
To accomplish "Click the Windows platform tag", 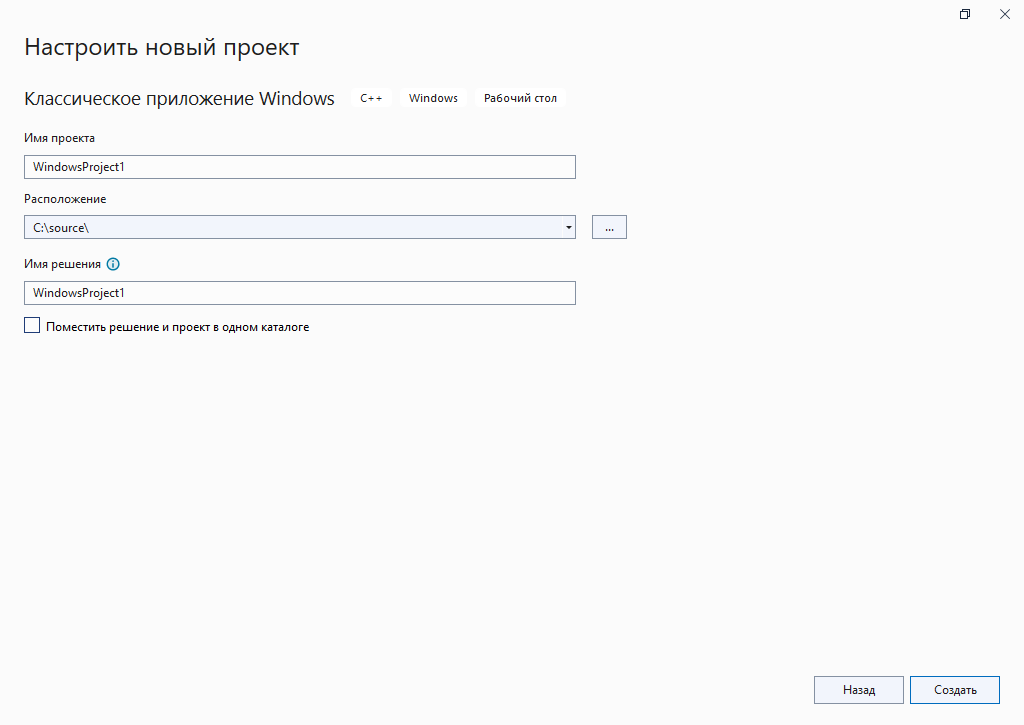I will click(433, 98).
